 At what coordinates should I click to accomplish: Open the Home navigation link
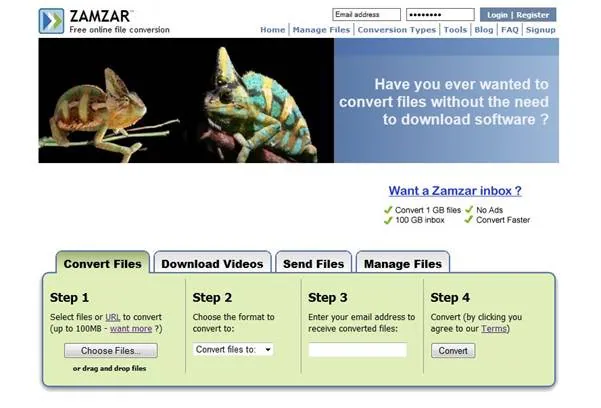point(273,30)
